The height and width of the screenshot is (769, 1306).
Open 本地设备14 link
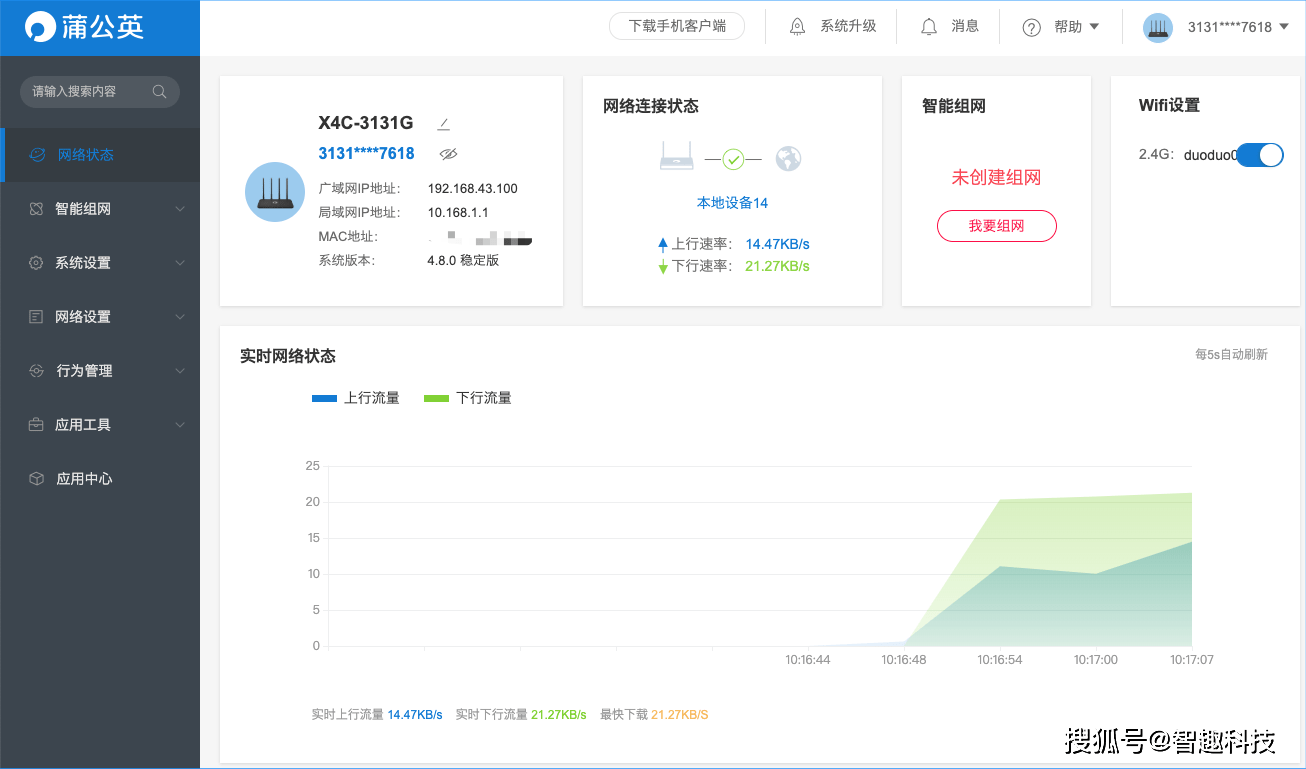point(732,203)
